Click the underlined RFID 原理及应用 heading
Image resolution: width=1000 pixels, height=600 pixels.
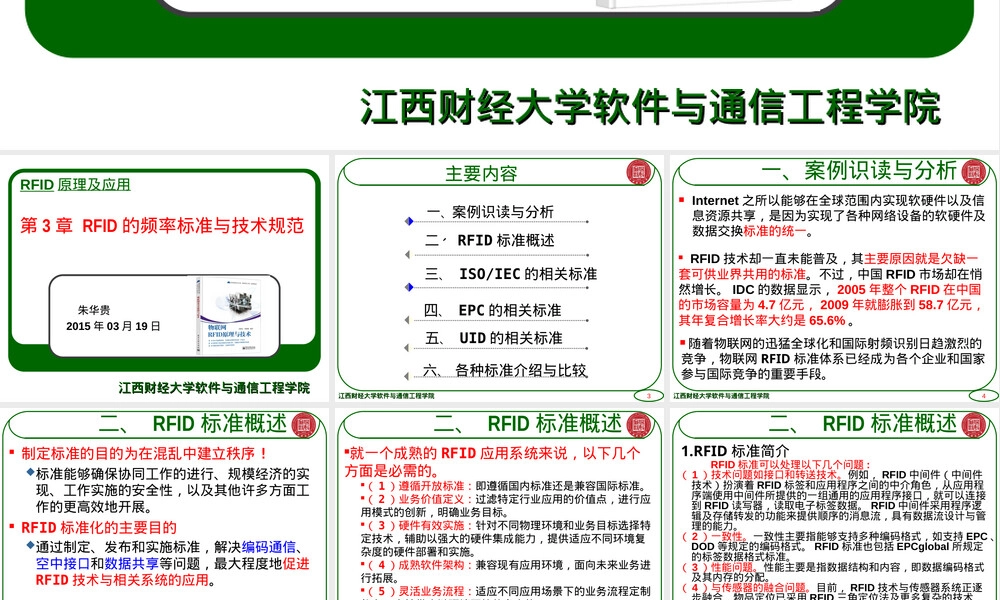75,185
